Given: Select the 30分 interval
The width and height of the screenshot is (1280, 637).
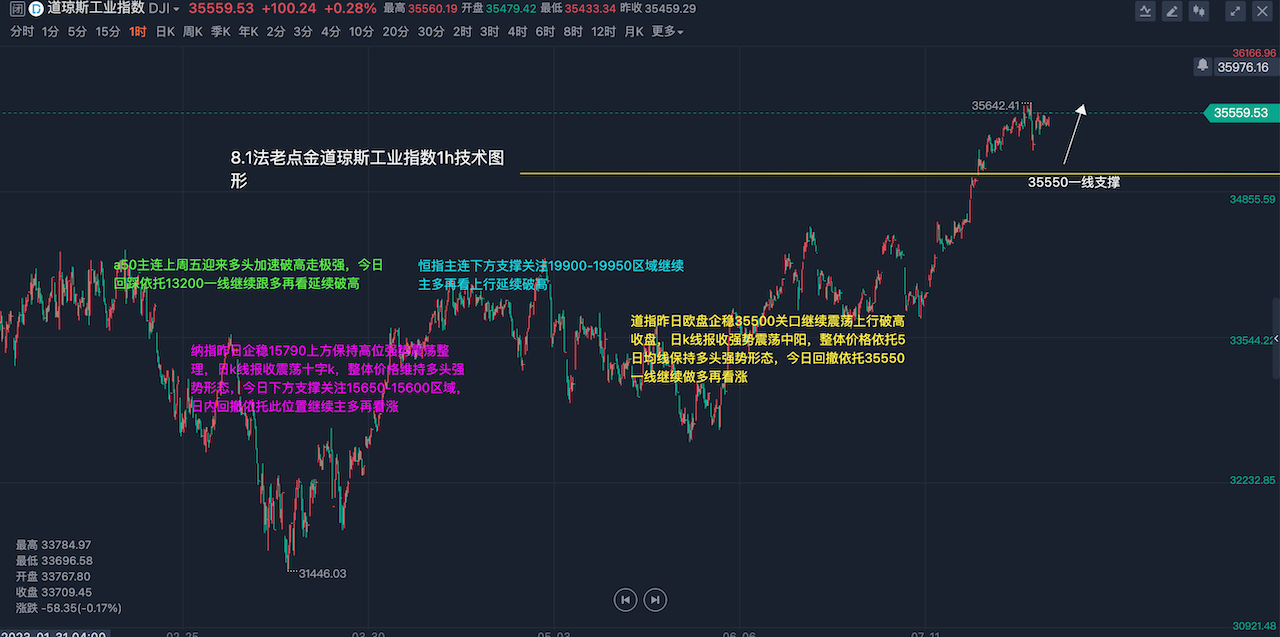Looking at the screenshot, I should click(x=431, y=32).
